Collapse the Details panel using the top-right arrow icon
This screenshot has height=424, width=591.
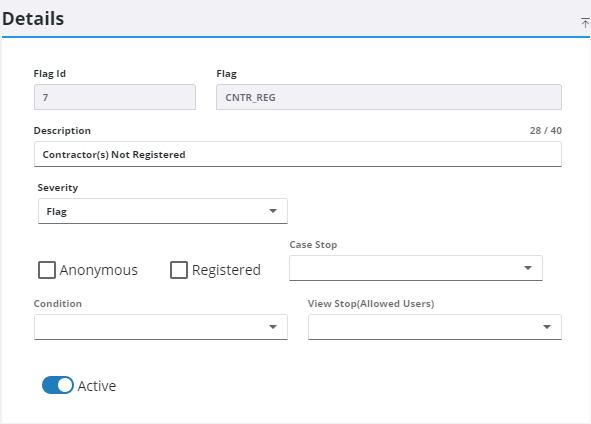[x=585, y=23]
